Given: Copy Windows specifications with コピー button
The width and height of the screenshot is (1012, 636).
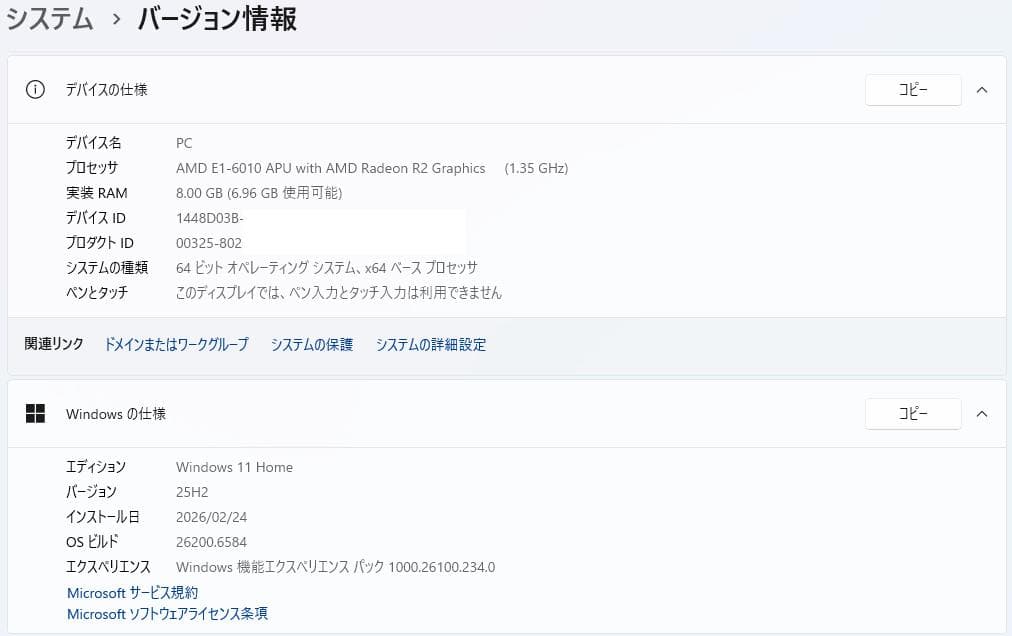Looking at the screenshot, I should tap(913, 414).
